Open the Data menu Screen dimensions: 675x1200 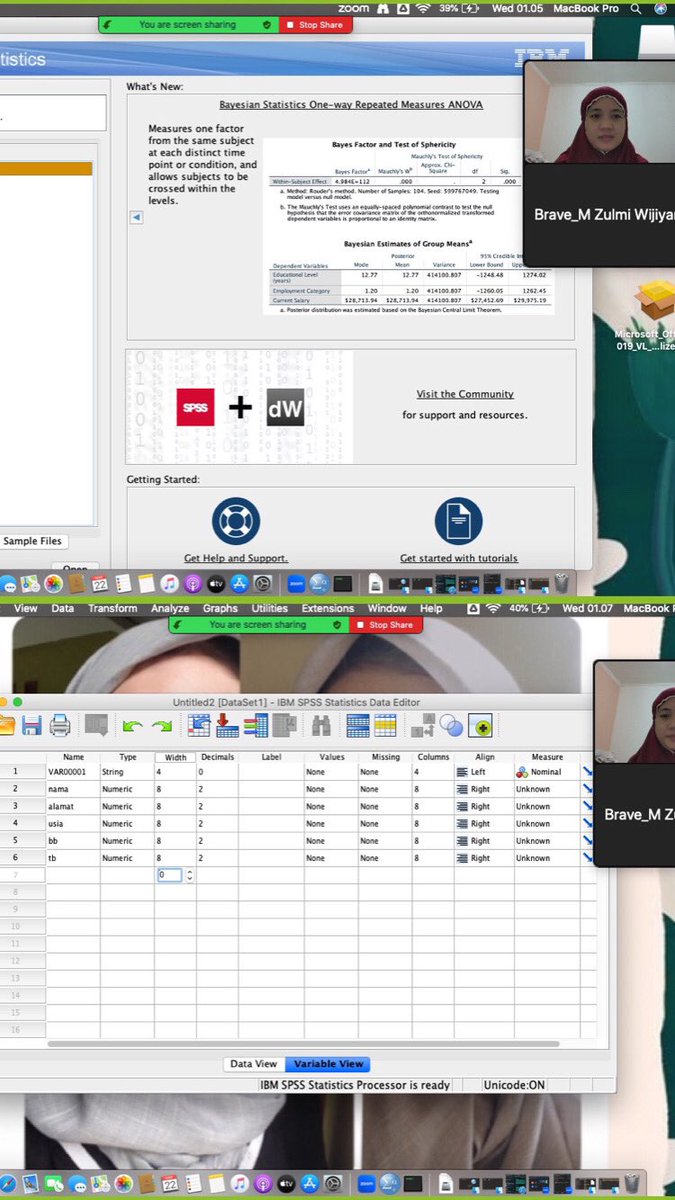pos(63,608)
